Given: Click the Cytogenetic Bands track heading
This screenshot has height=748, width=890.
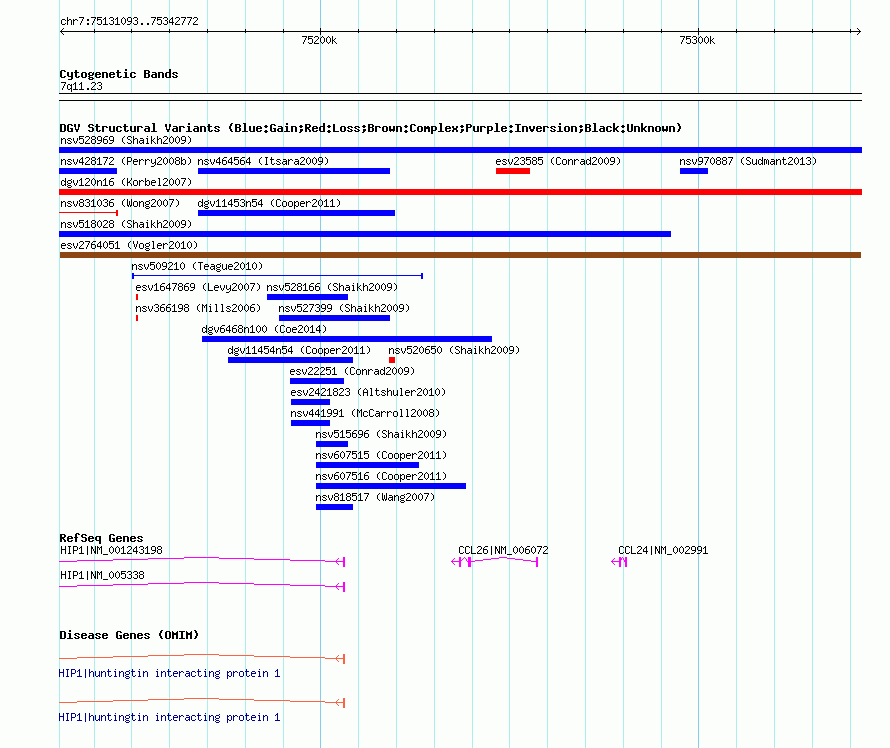Looking at the screenshot, I should (119, 74).
